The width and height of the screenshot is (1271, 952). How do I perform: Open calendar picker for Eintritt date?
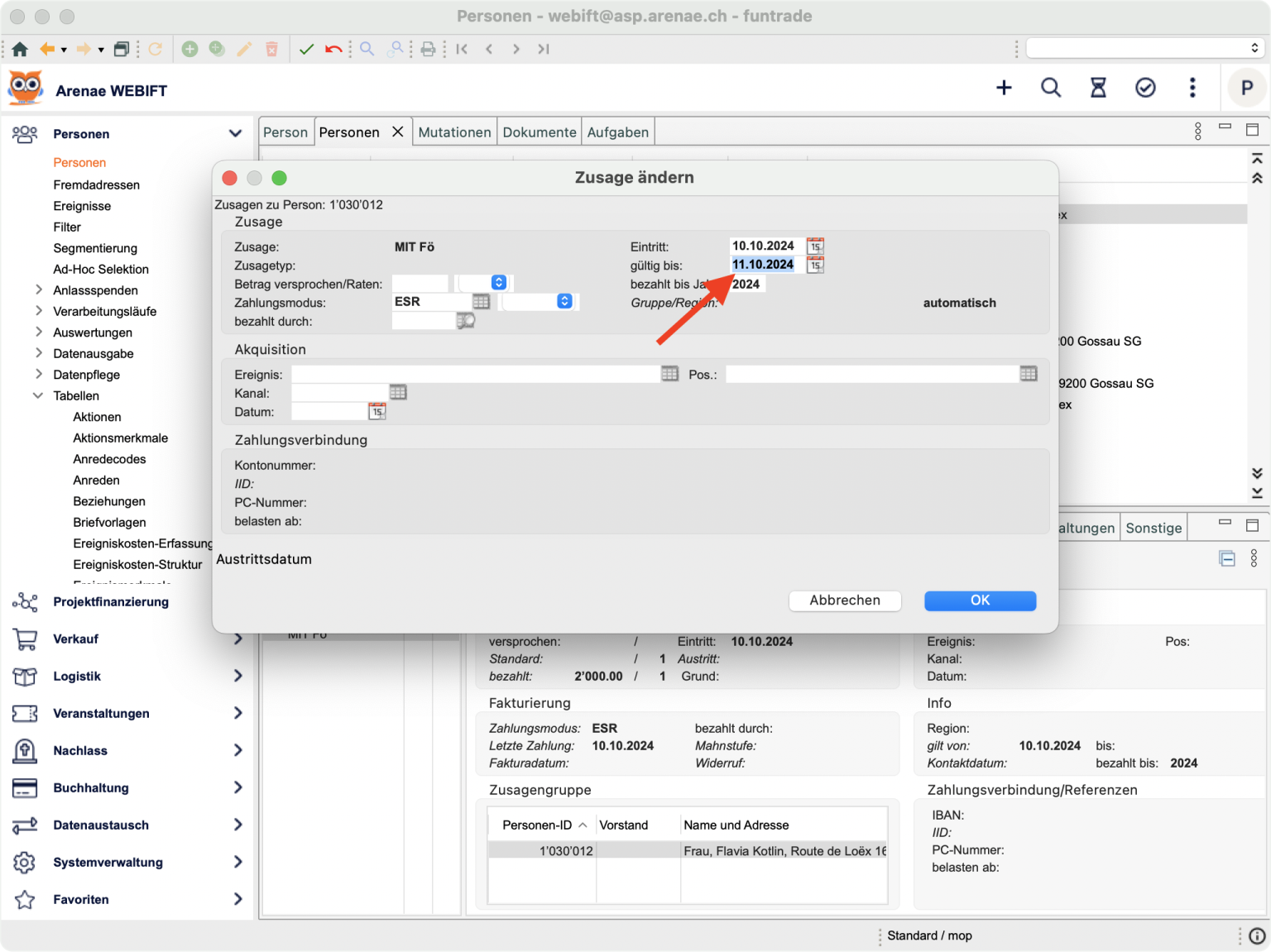815,246
